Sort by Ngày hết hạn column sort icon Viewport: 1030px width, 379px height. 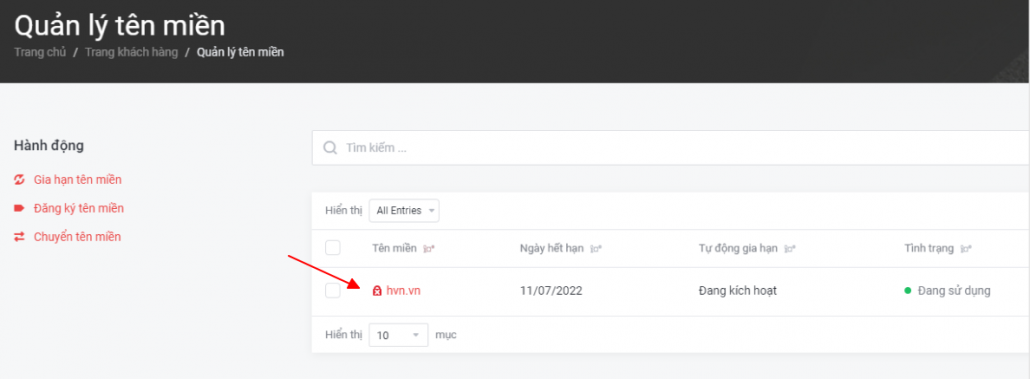click(596, 249)
